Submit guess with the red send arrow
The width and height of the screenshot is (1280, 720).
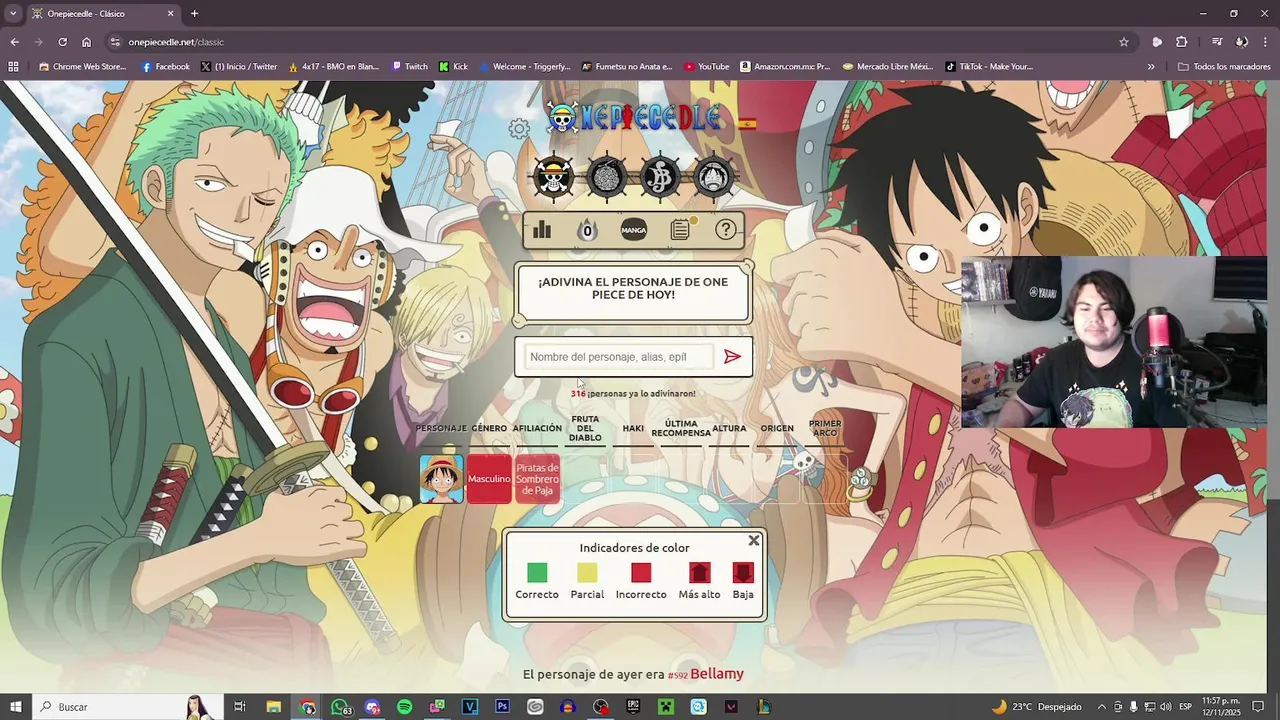(x=732, y=357)
